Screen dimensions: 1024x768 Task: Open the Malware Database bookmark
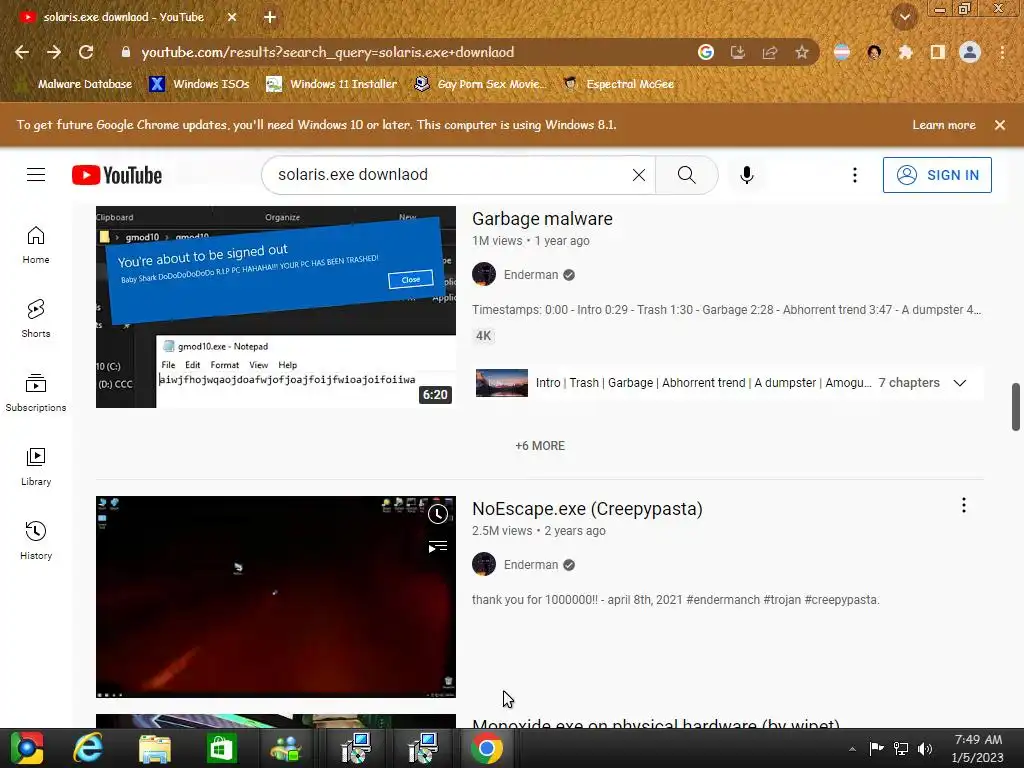[75, 84]
